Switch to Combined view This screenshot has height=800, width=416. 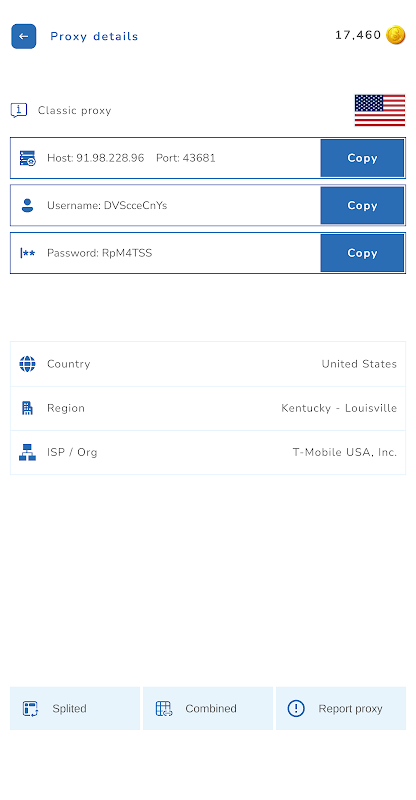click(208, 708)
